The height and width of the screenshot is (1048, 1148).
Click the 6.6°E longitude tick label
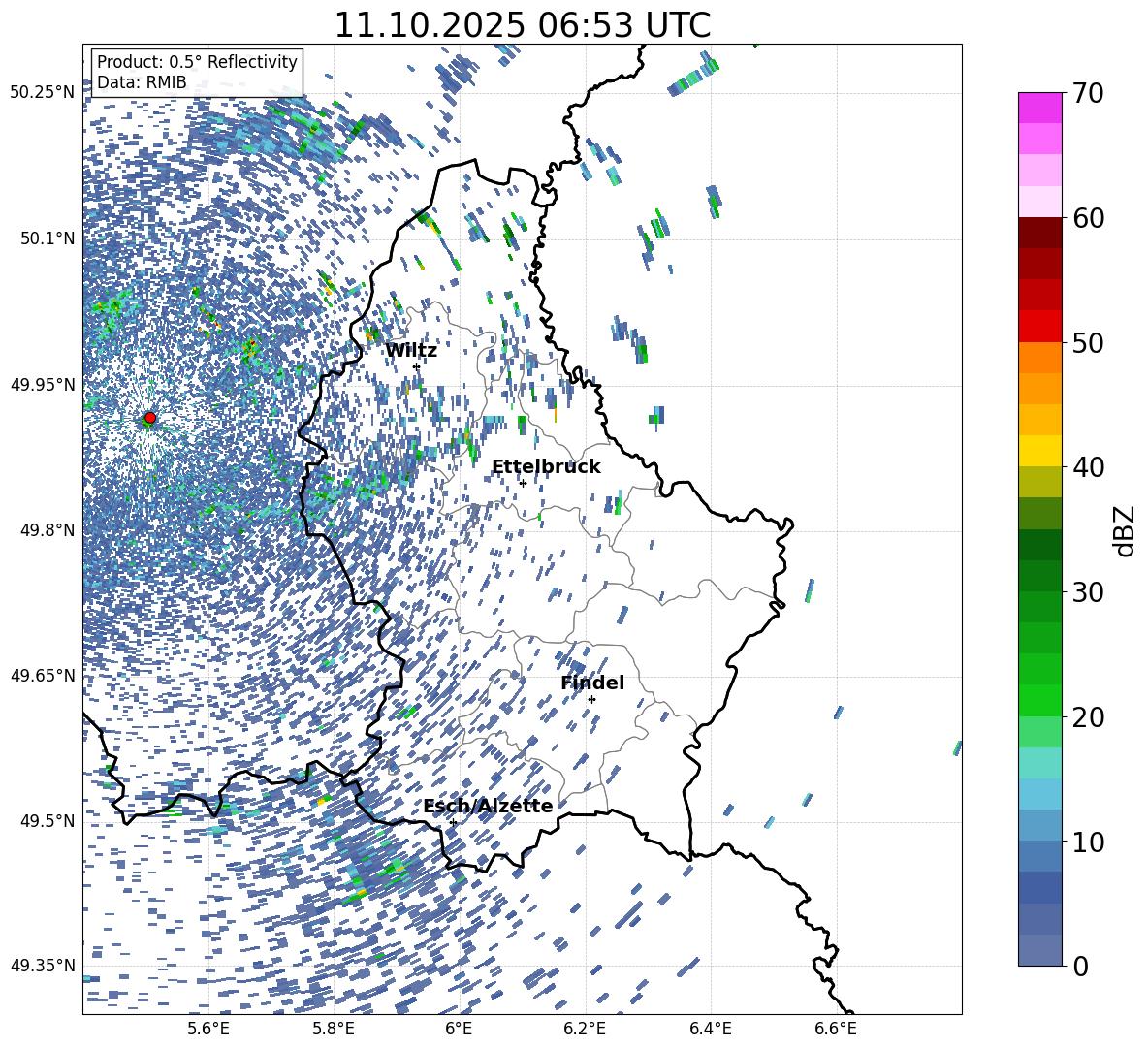836,1029
